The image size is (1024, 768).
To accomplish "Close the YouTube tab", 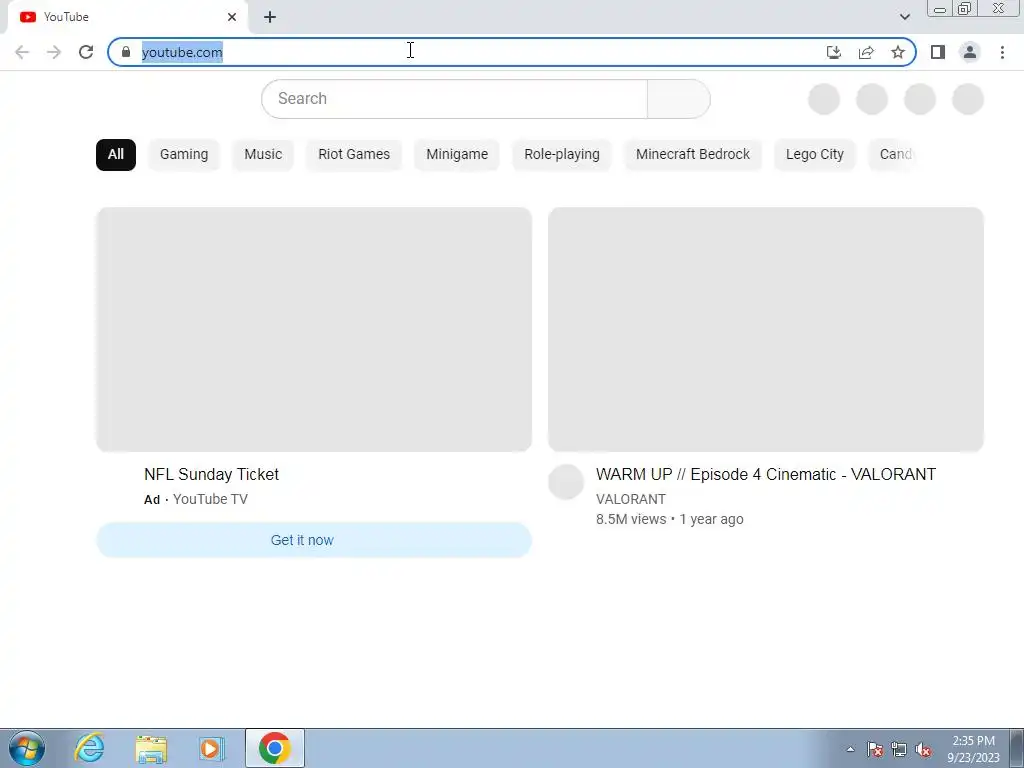I will point(232,17).
